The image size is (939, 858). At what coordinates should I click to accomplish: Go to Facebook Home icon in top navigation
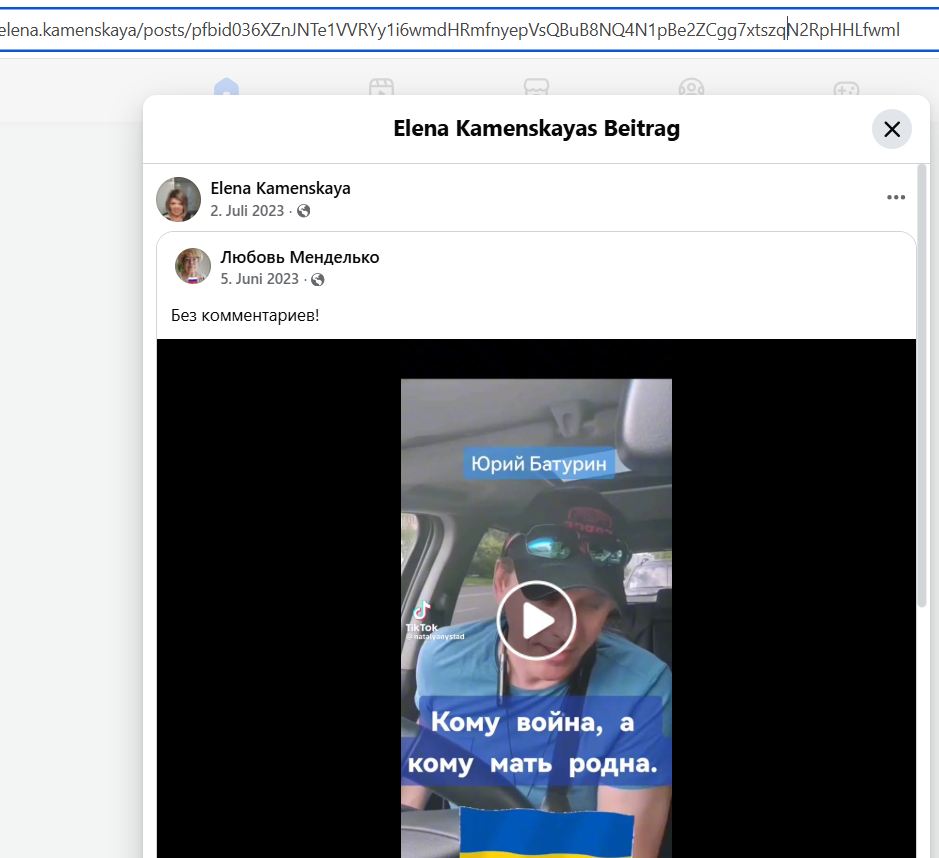click(x=226, y=88)
